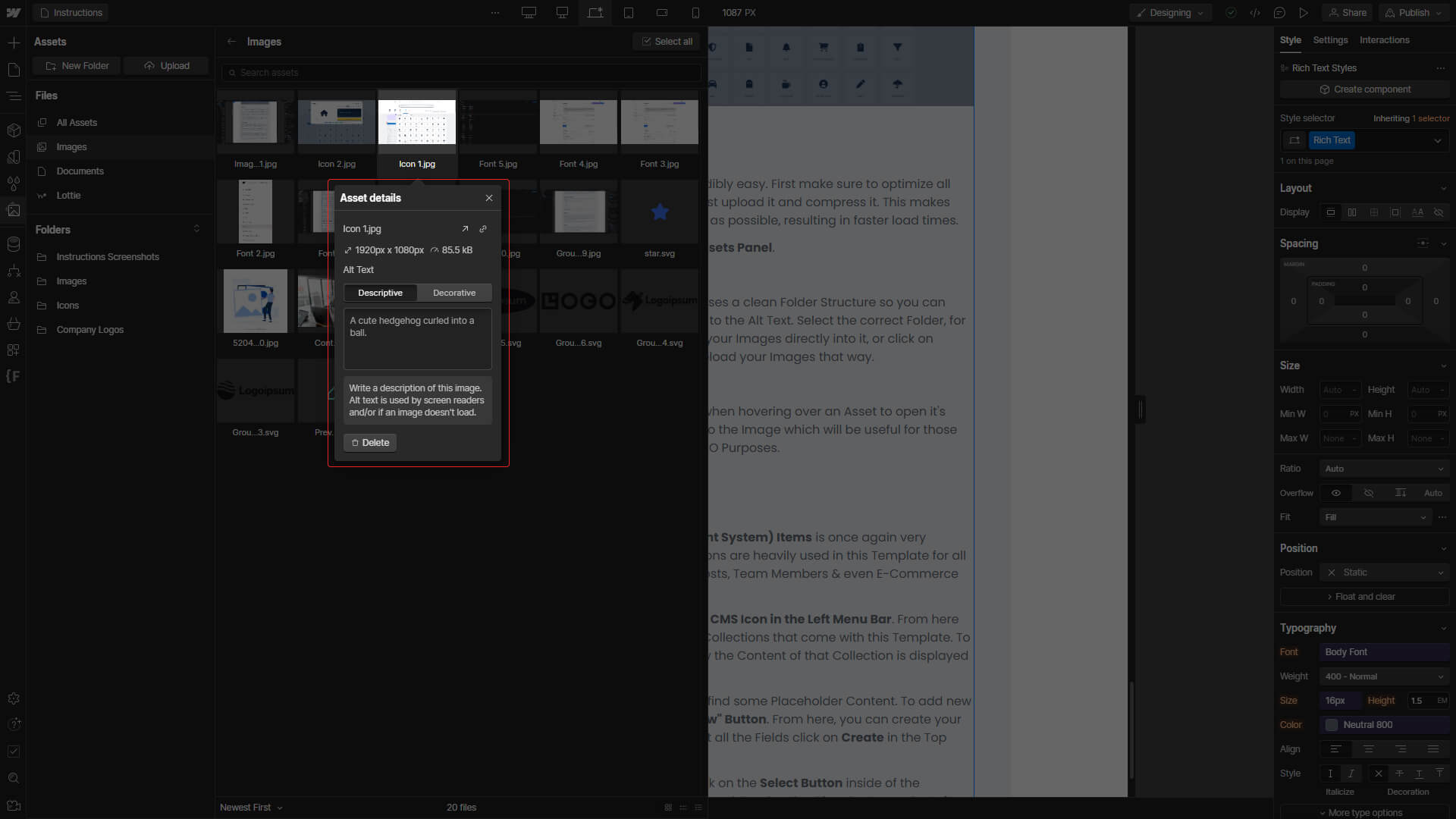Click the alt text description field
Image resolution: width=1456 pixels, height=819 pixels.
pyautogui.click(x=417, y=338)
